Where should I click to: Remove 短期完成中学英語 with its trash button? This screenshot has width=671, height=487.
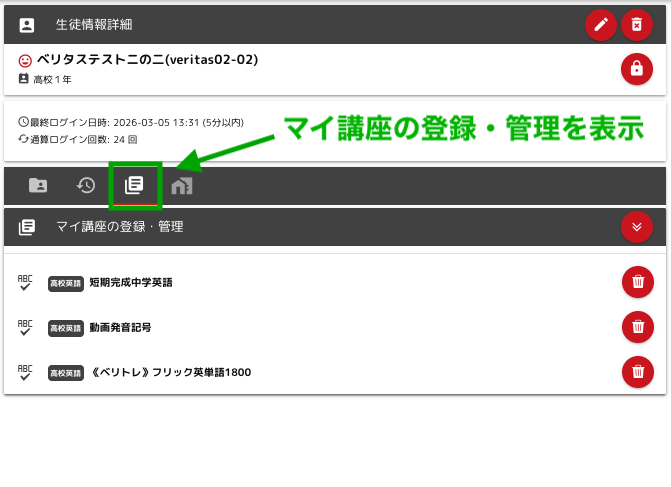[638, 282]
